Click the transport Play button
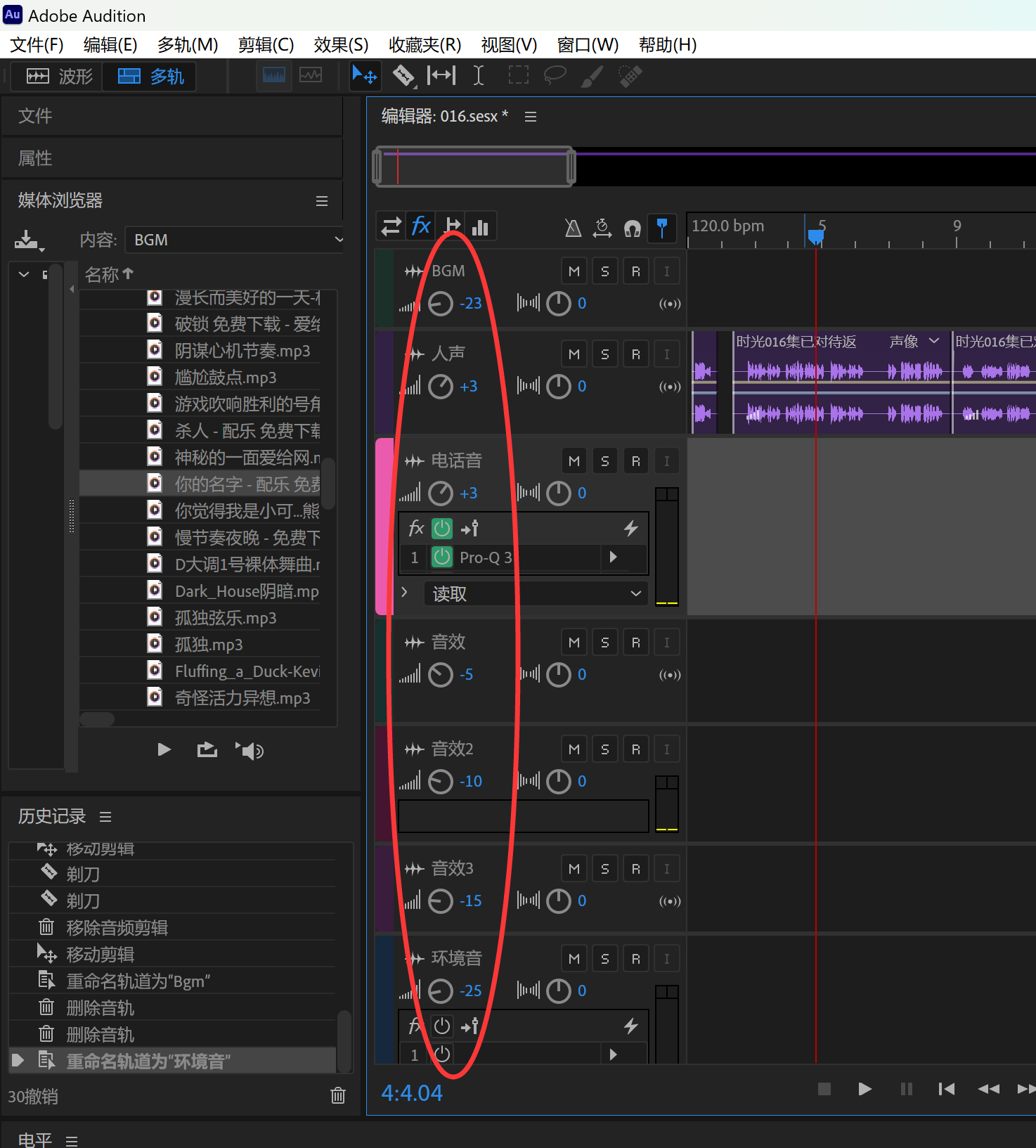1036x1148 pixels. tap(865, 1089)
